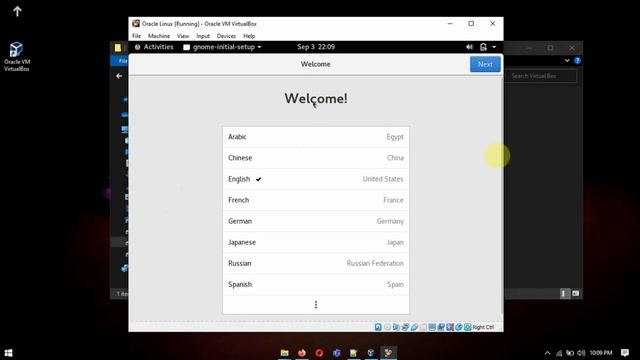Select Chinese language row
640x360 pixels.
(316, 158)
